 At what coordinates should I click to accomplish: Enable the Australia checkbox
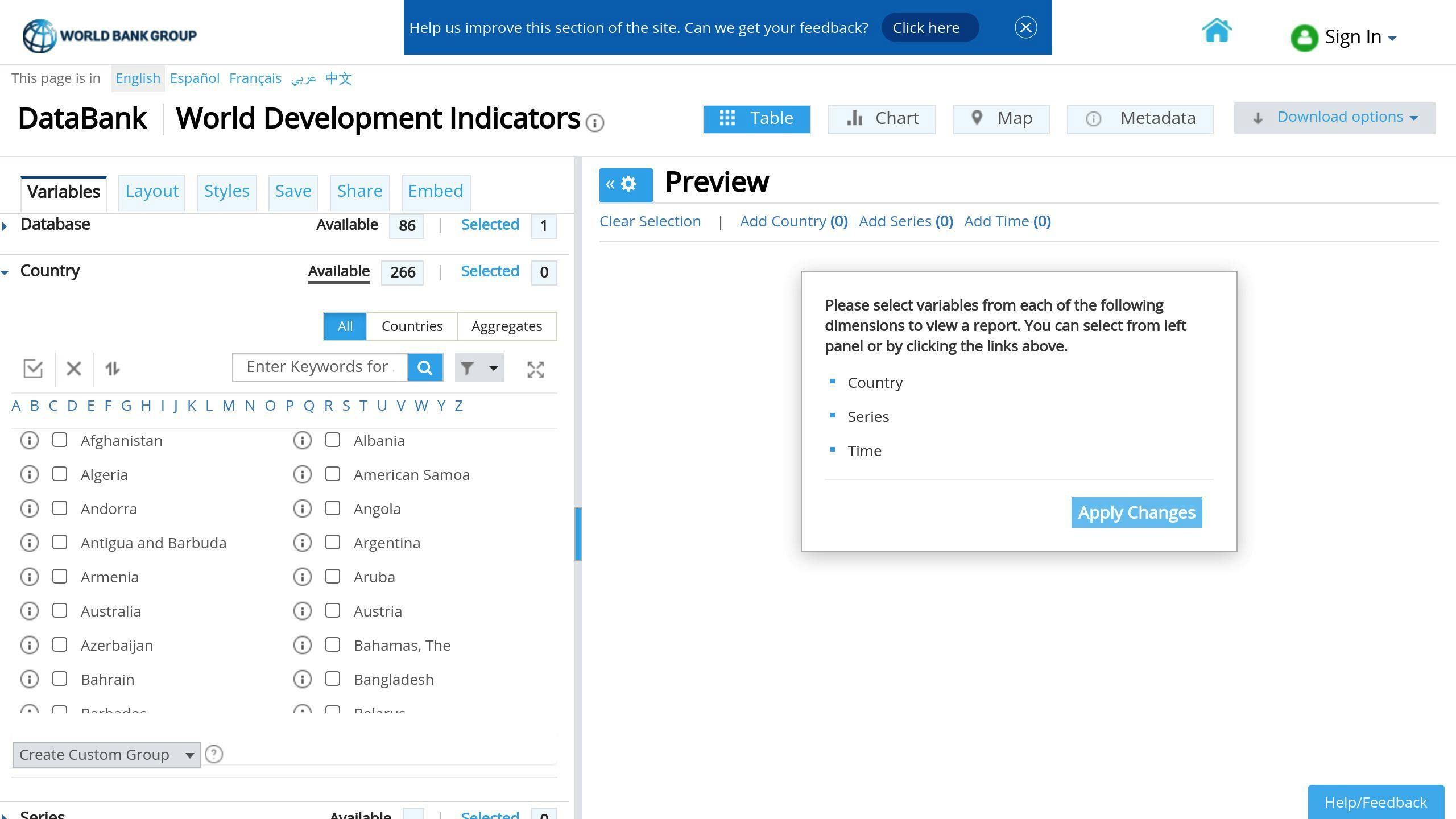point(60,610)
